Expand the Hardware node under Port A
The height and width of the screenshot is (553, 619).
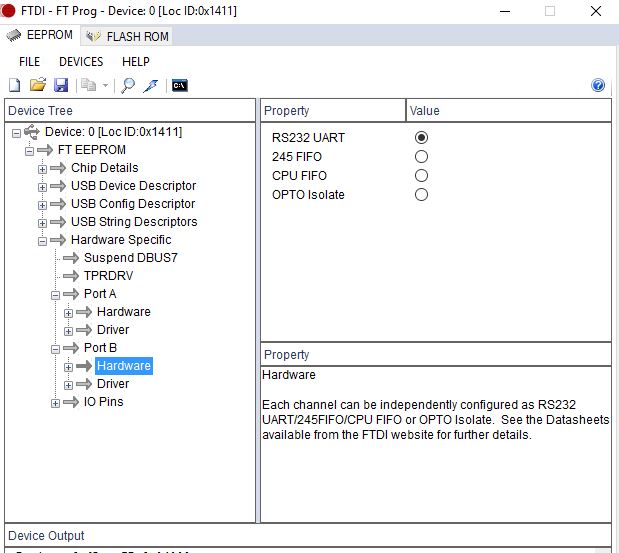[x=68, y=313]
